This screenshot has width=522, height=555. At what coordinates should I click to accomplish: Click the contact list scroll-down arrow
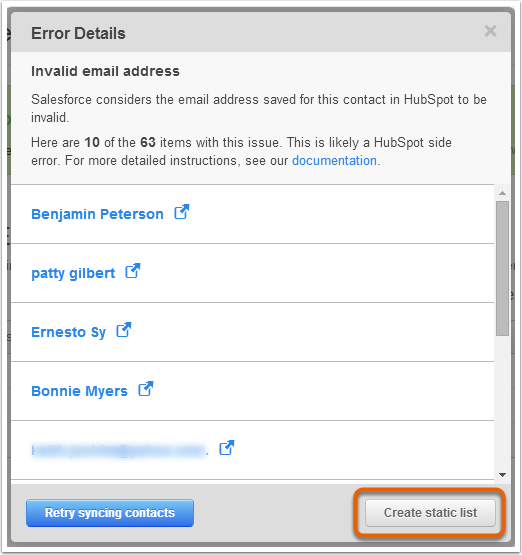[x=502, y=475]
